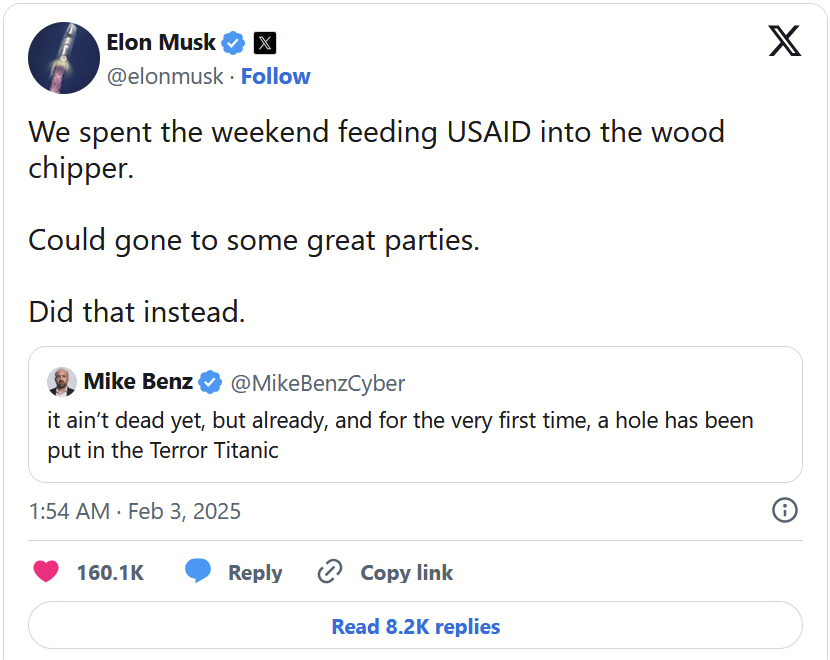Click the Reply text label
The image size is (830, 660).
pyautogui.click(x=255, y=573)
